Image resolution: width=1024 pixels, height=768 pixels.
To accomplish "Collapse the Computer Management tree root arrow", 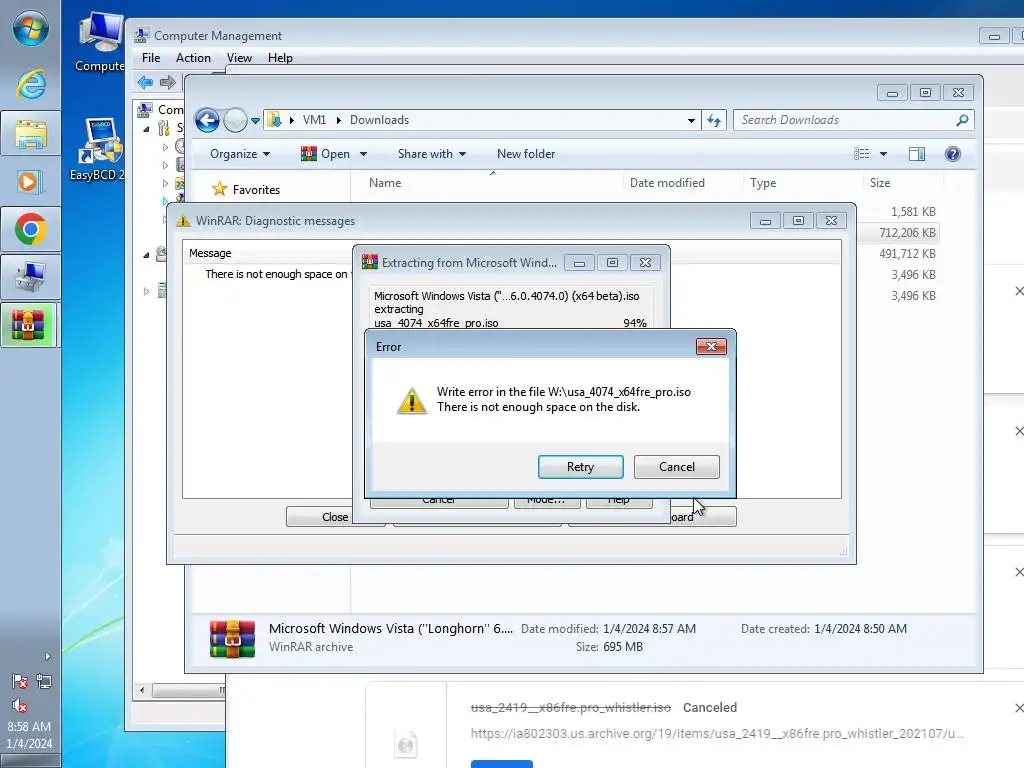I will tap(146, 129).
